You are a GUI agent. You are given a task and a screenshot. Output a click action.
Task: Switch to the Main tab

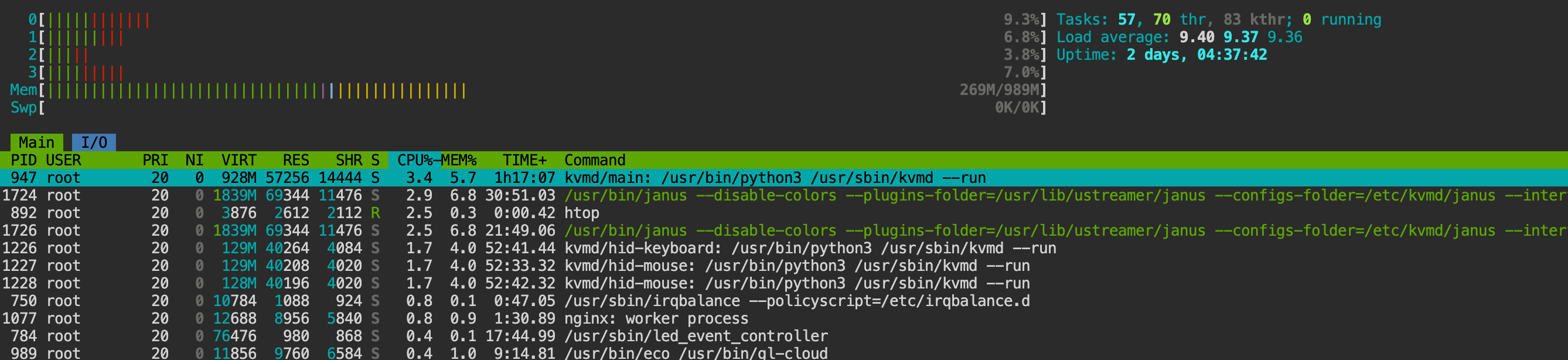tap(36, 142)
